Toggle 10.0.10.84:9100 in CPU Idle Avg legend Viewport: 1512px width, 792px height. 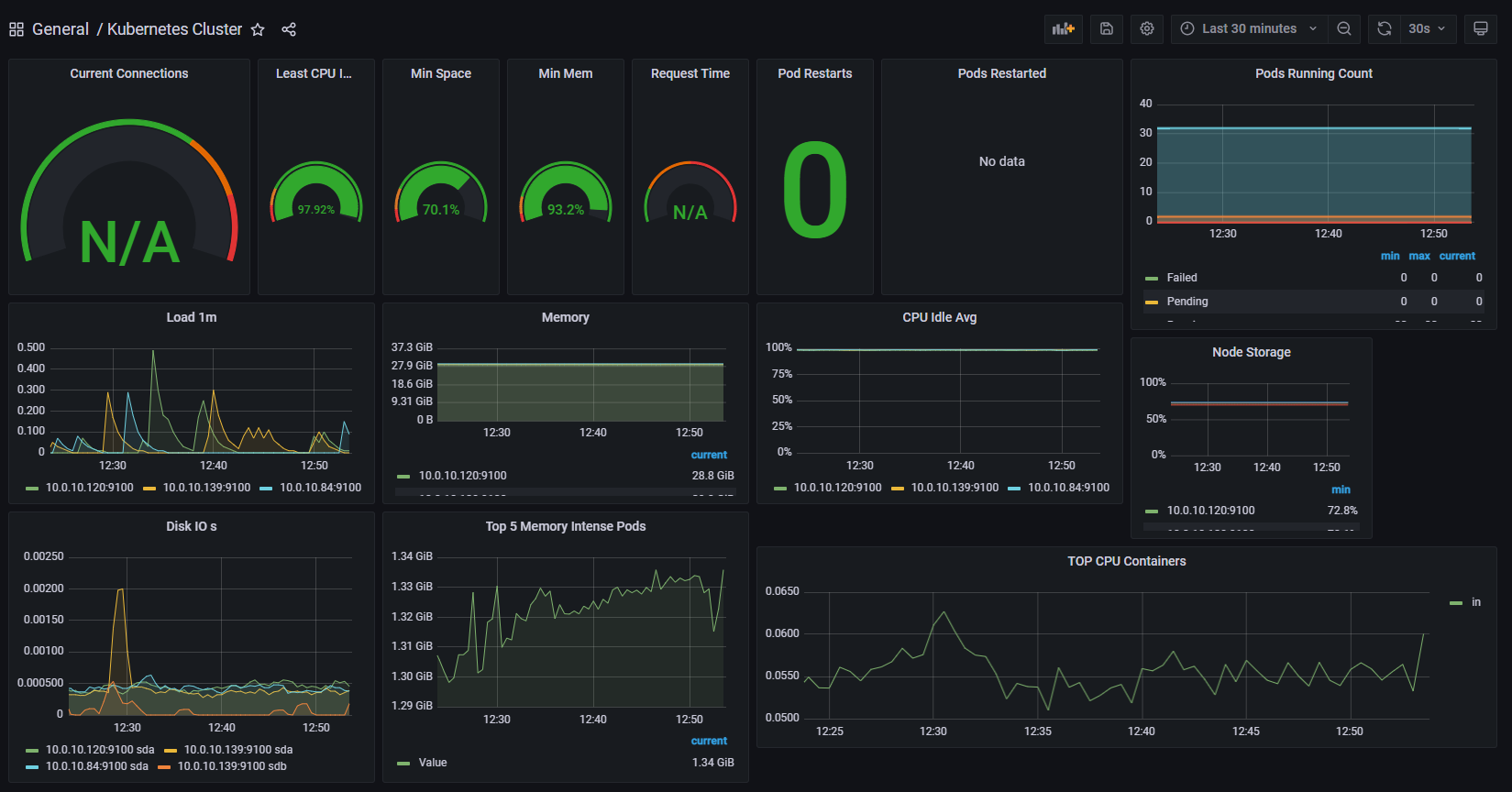(1069, 488)
